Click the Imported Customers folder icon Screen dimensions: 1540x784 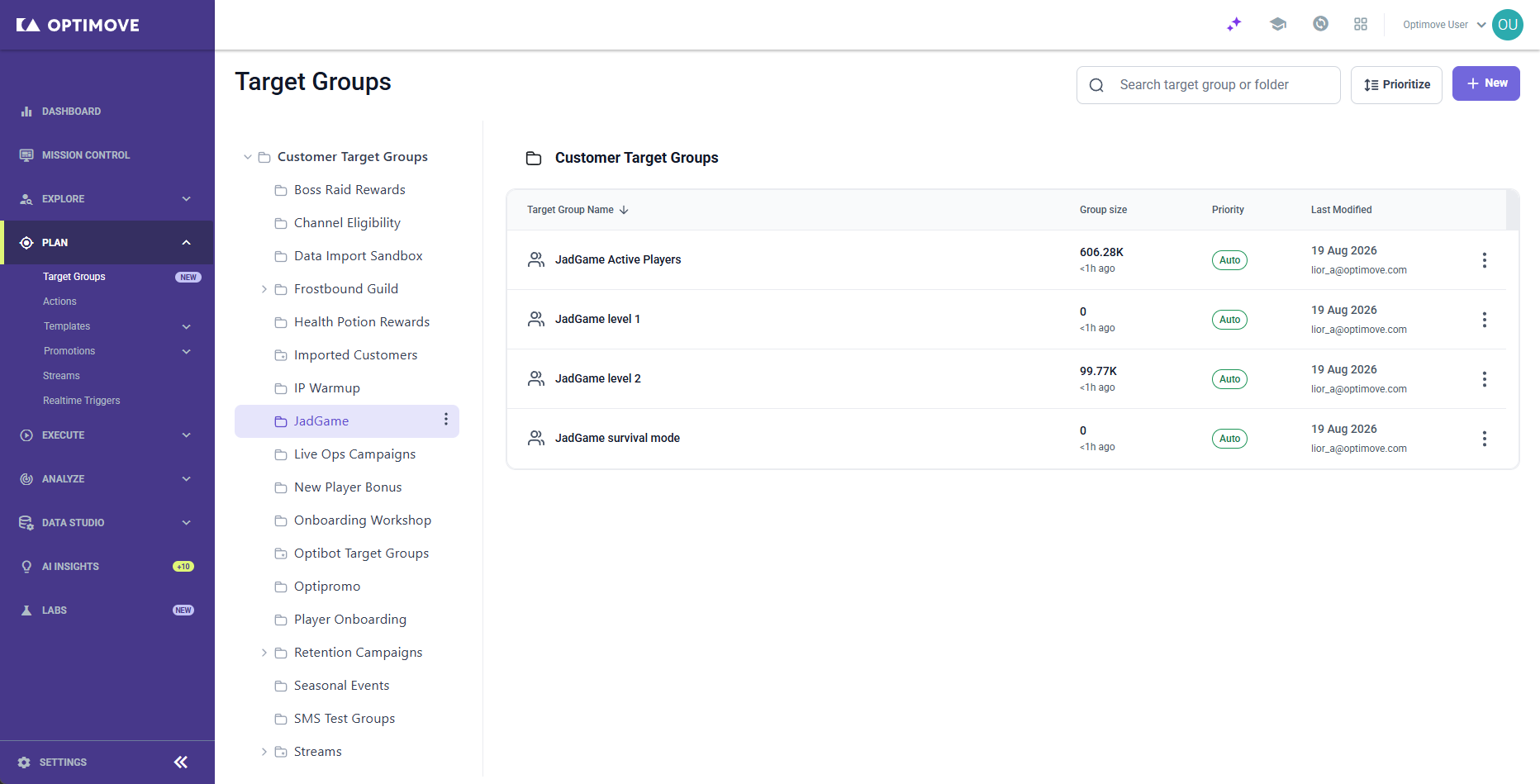281,355
